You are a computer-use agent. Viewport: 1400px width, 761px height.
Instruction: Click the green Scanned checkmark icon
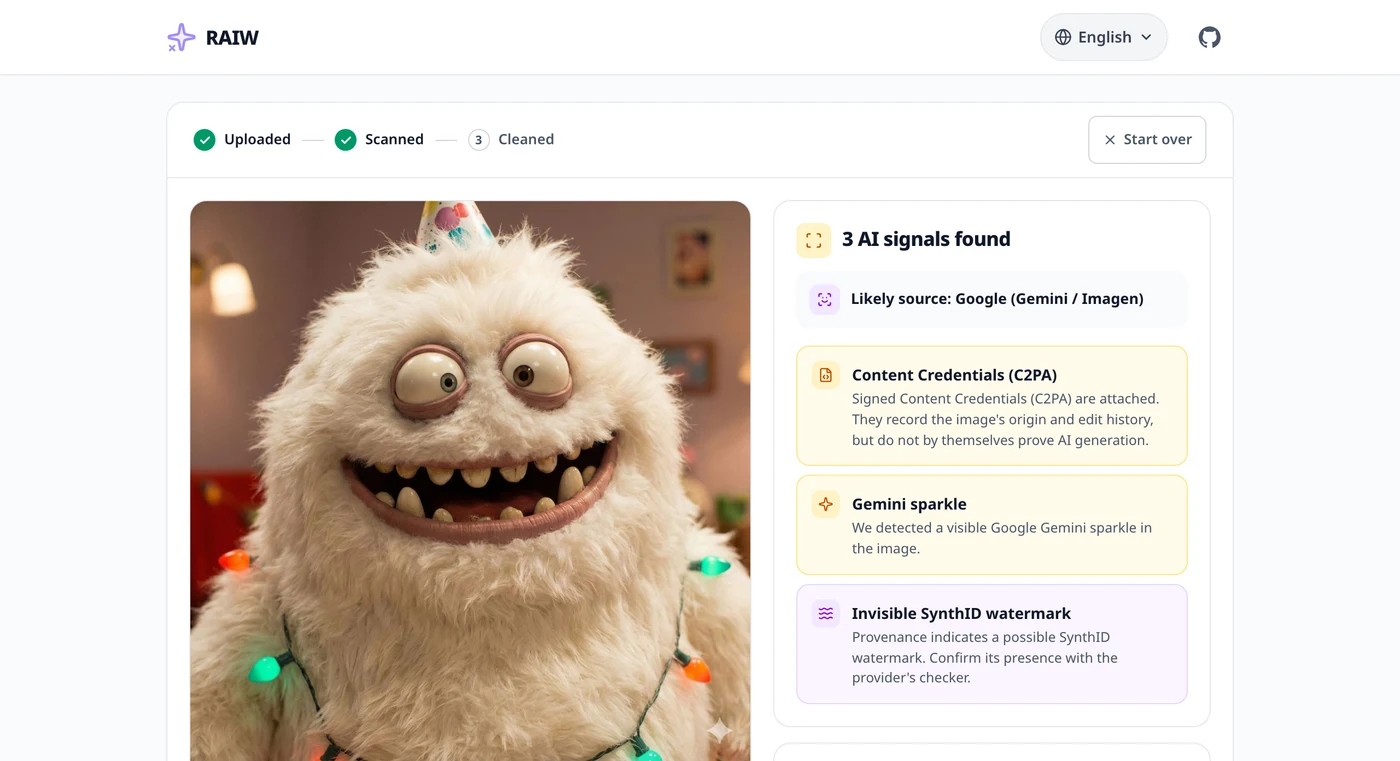pos(345,140)
